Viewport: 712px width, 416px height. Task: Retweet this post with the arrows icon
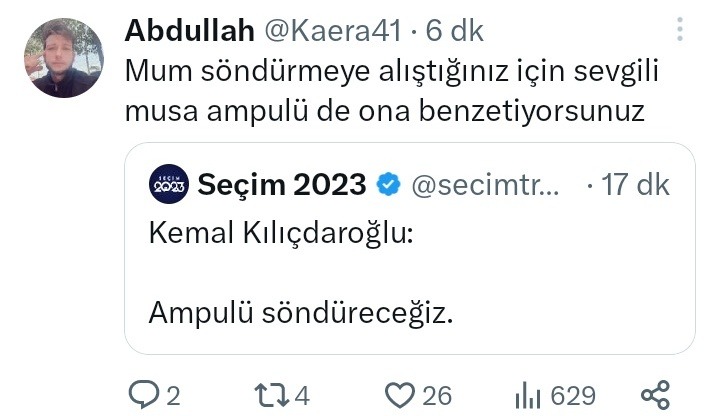point(272,395)
